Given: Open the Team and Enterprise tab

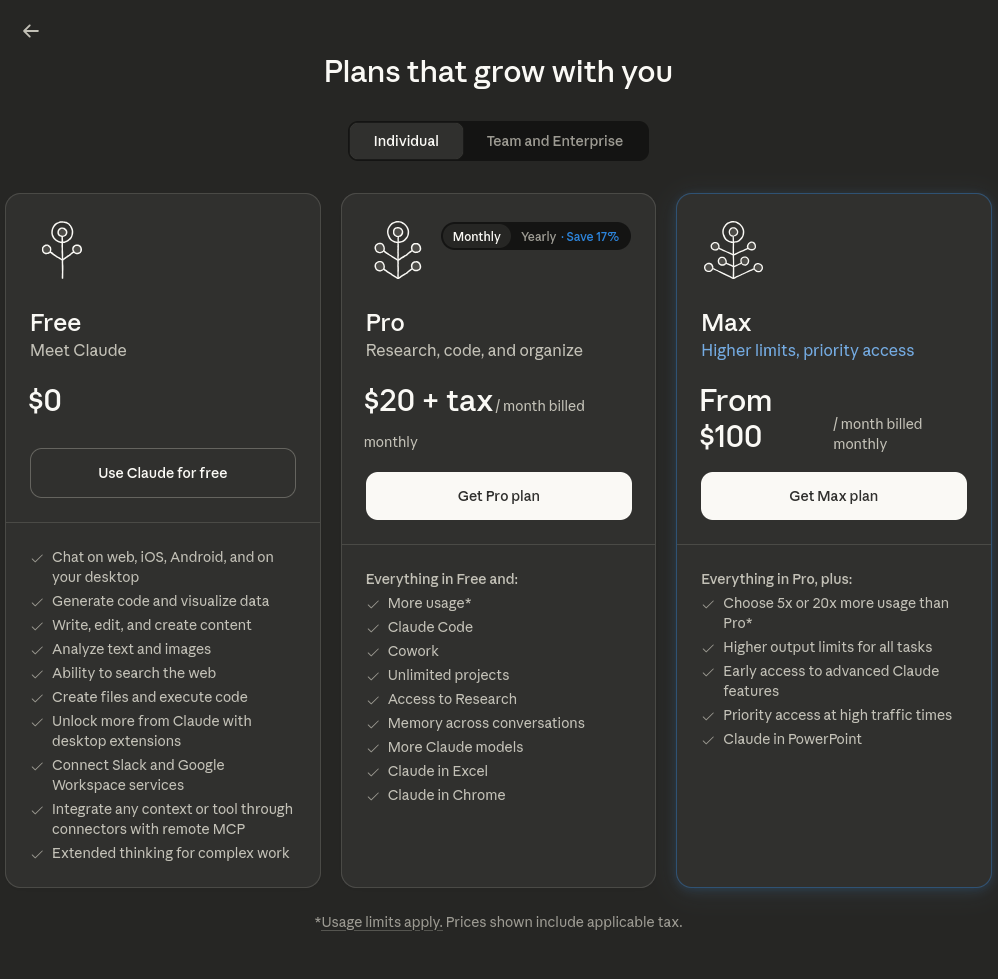Looking at the screenshot, I should [x=554, y=141].
